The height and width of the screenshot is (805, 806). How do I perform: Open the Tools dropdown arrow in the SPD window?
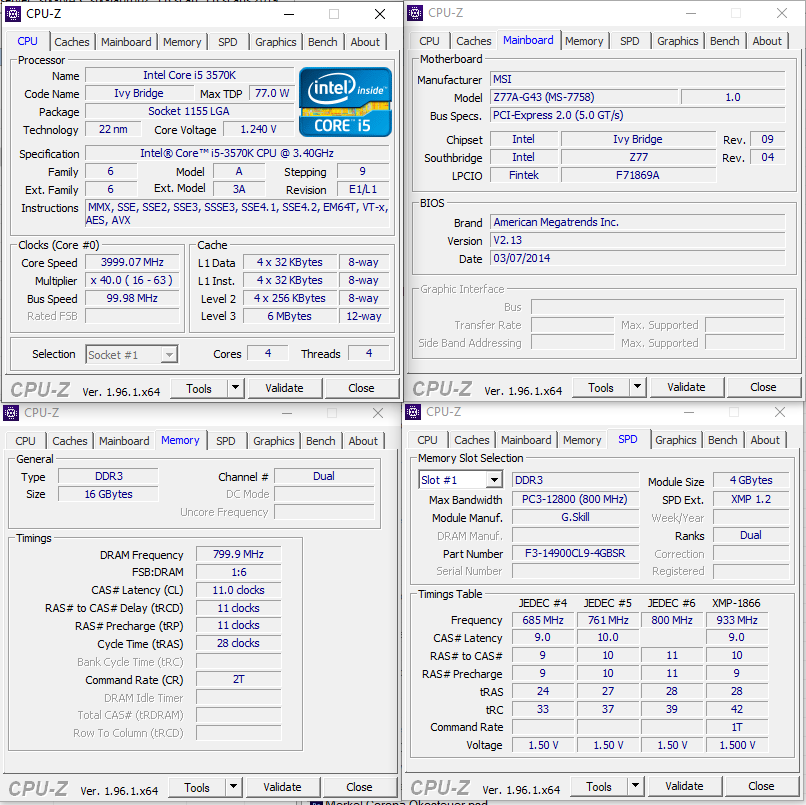pyautogui.click(x=635, y=786)
